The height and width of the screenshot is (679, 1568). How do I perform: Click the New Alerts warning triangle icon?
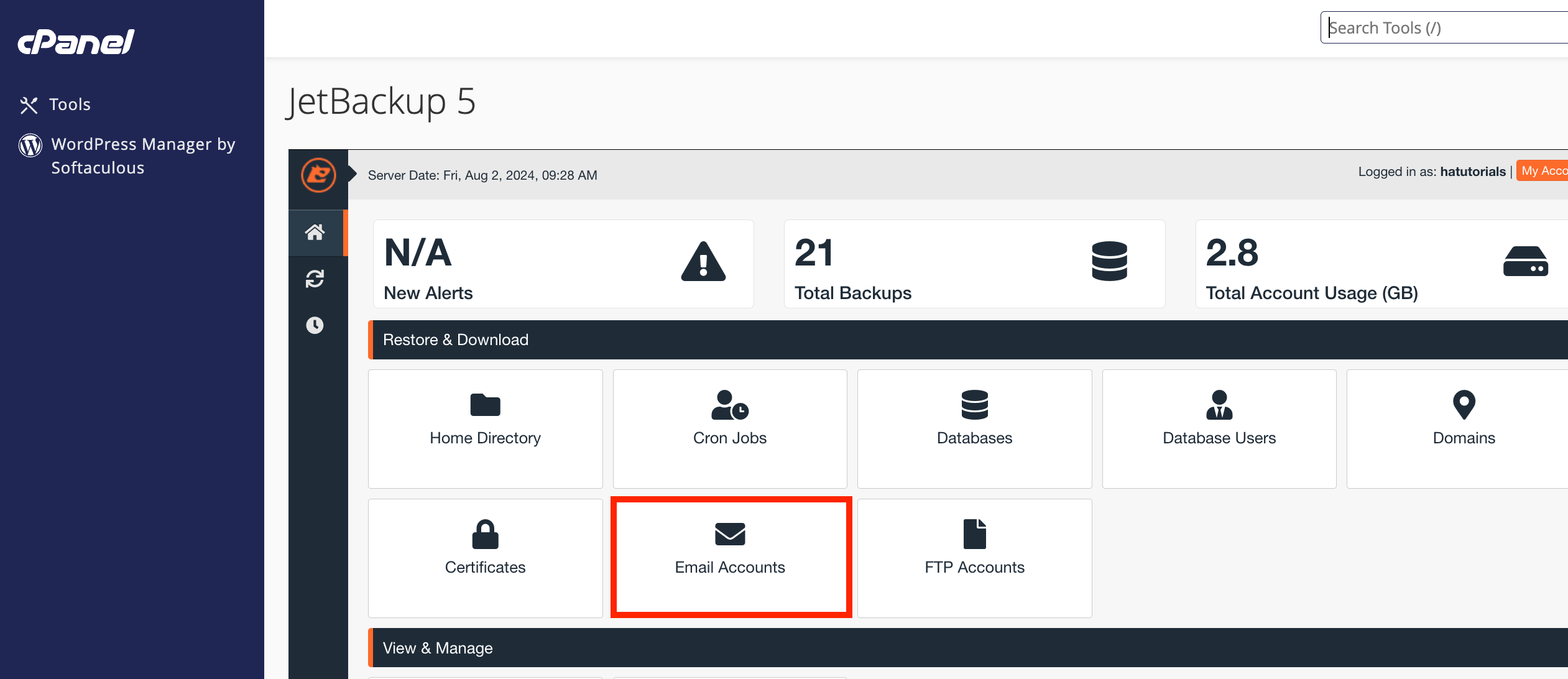[x=703, y=261]
